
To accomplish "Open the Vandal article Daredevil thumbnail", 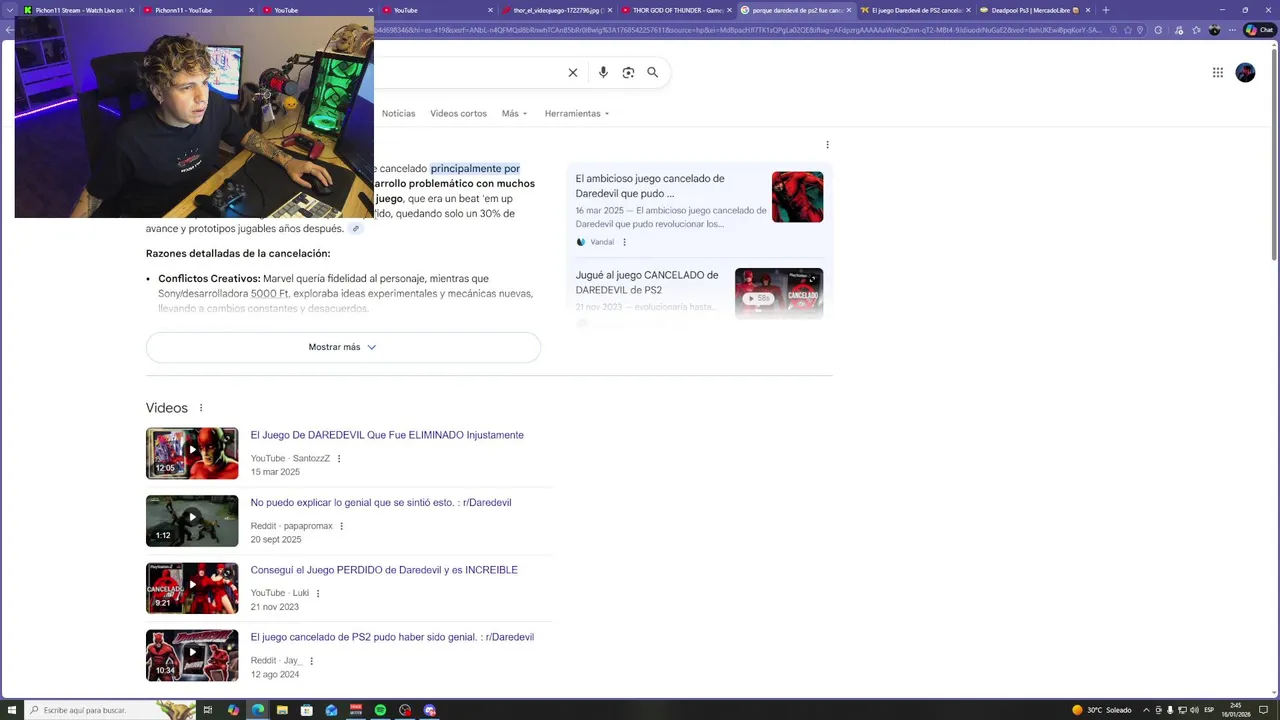I will pos(798,197).
